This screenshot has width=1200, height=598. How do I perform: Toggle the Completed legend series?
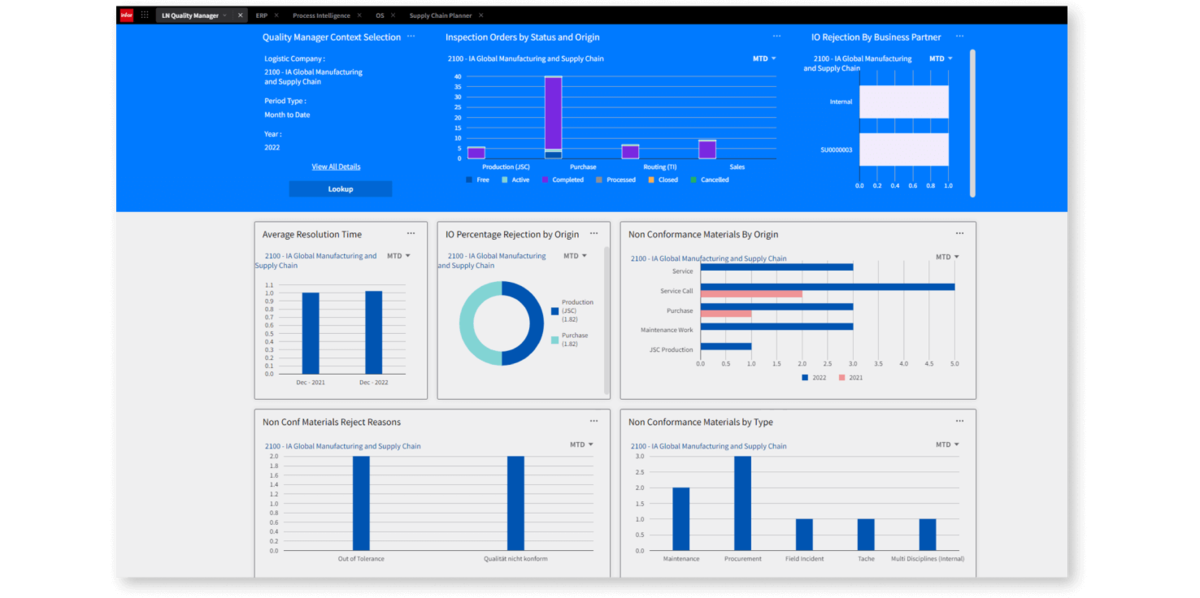coord(563,180)
